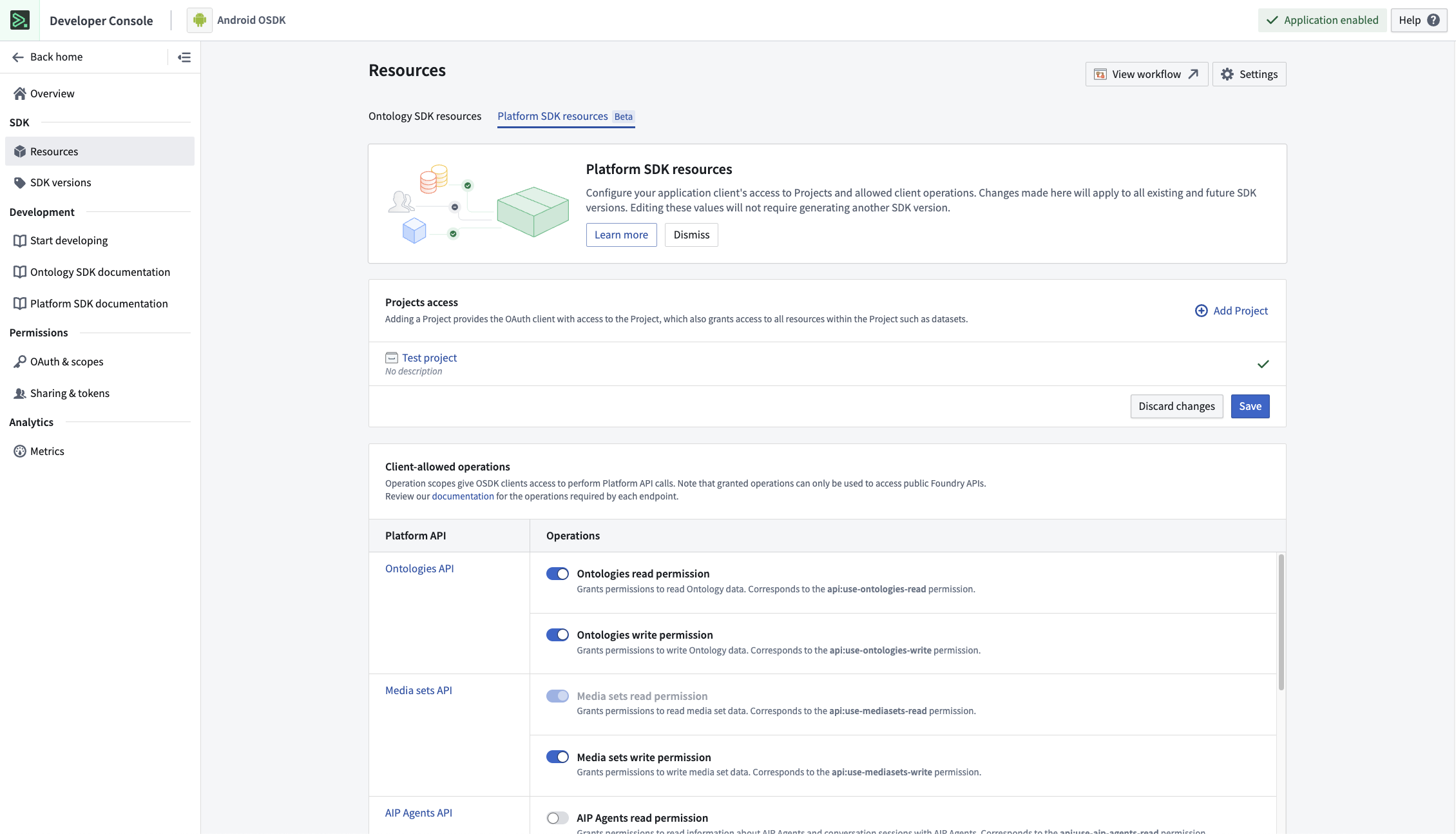Click the Android OSDK application icon

tap(200, 20)
